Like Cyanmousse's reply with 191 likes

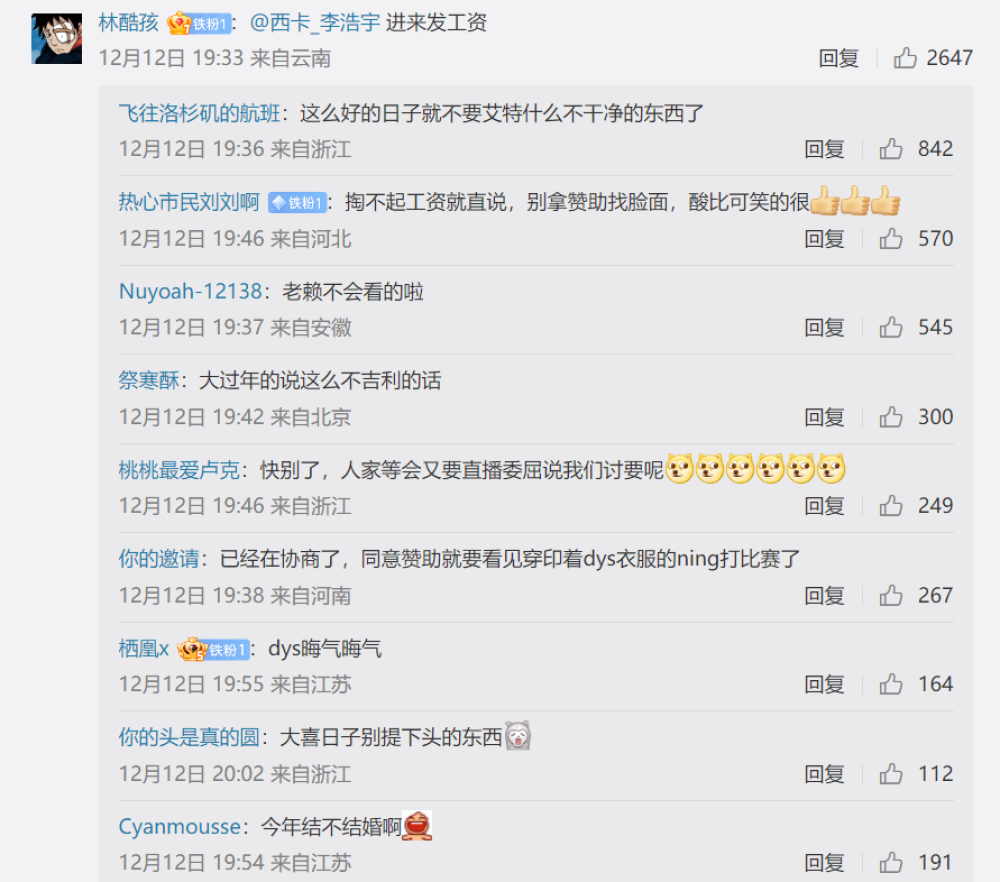point(891,863)
